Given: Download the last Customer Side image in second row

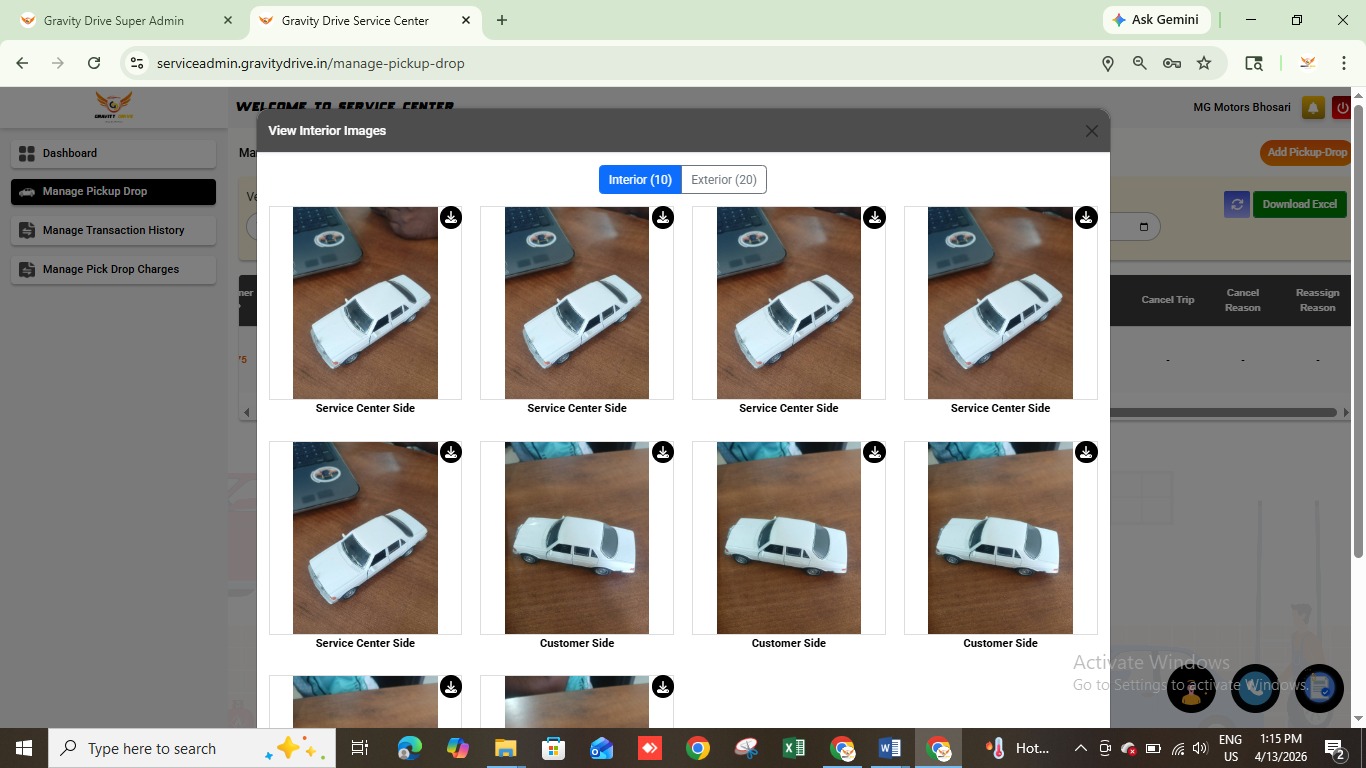Looking at the screenshot, I should coord(1086,453).
